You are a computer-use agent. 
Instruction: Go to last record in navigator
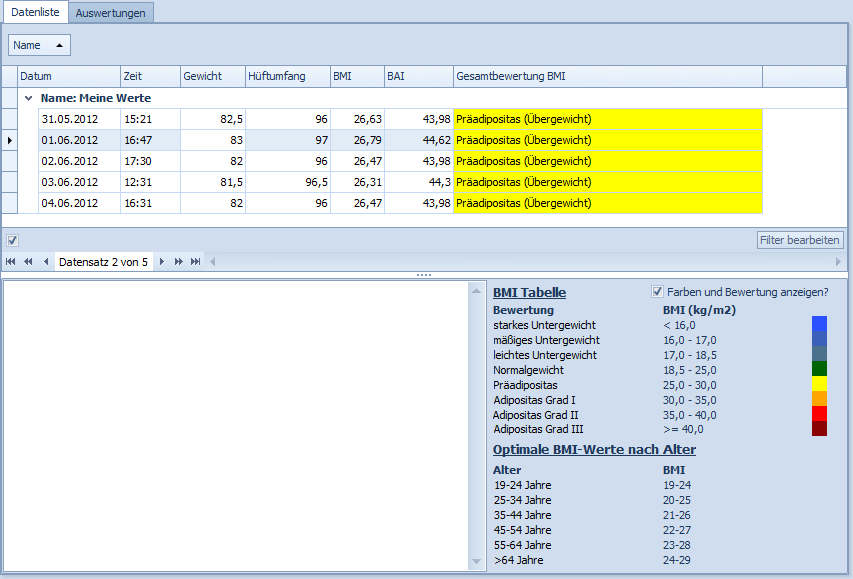point(195,262)
